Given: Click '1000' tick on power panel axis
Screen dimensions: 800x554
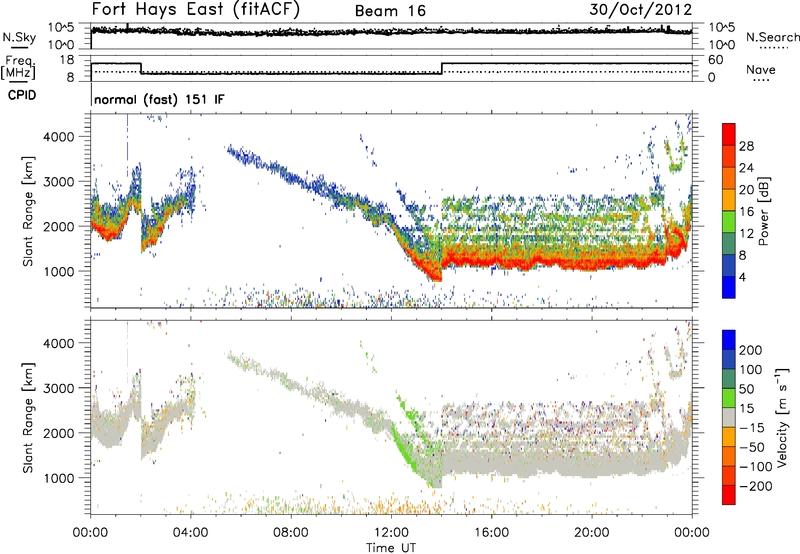Looking at the screenshot, I should tap(59, 271).
